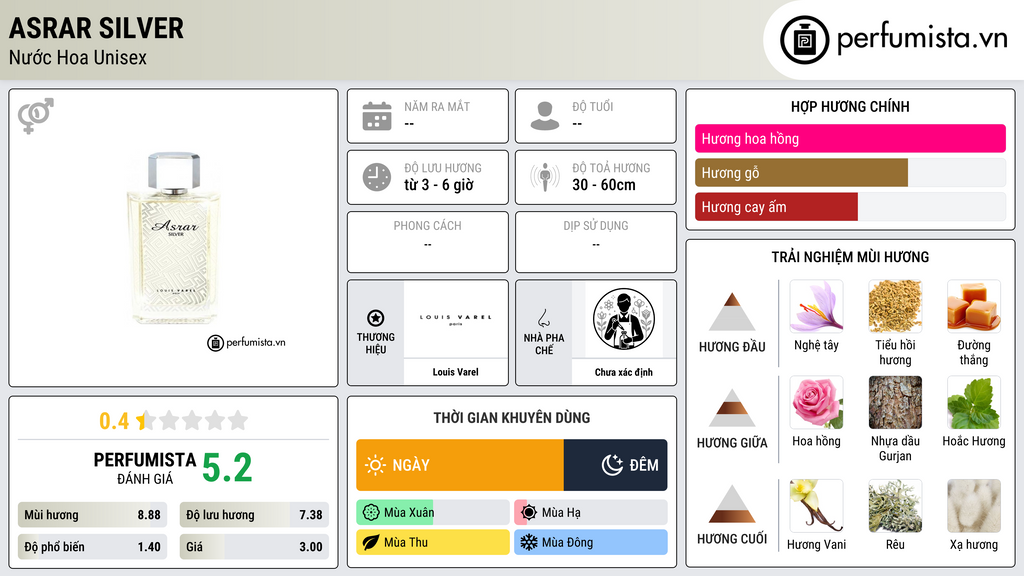Click the sun icon for Mùa Hạ
This screenshot has width=1024, height=576.
[x=529, y=513]
